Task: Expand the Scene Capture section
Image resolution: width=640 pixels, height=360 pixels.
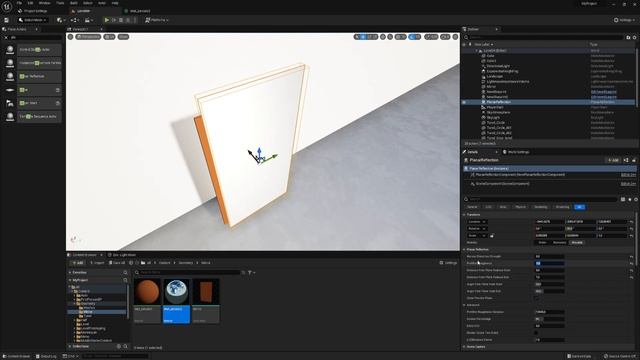Action: coord(464,347)
